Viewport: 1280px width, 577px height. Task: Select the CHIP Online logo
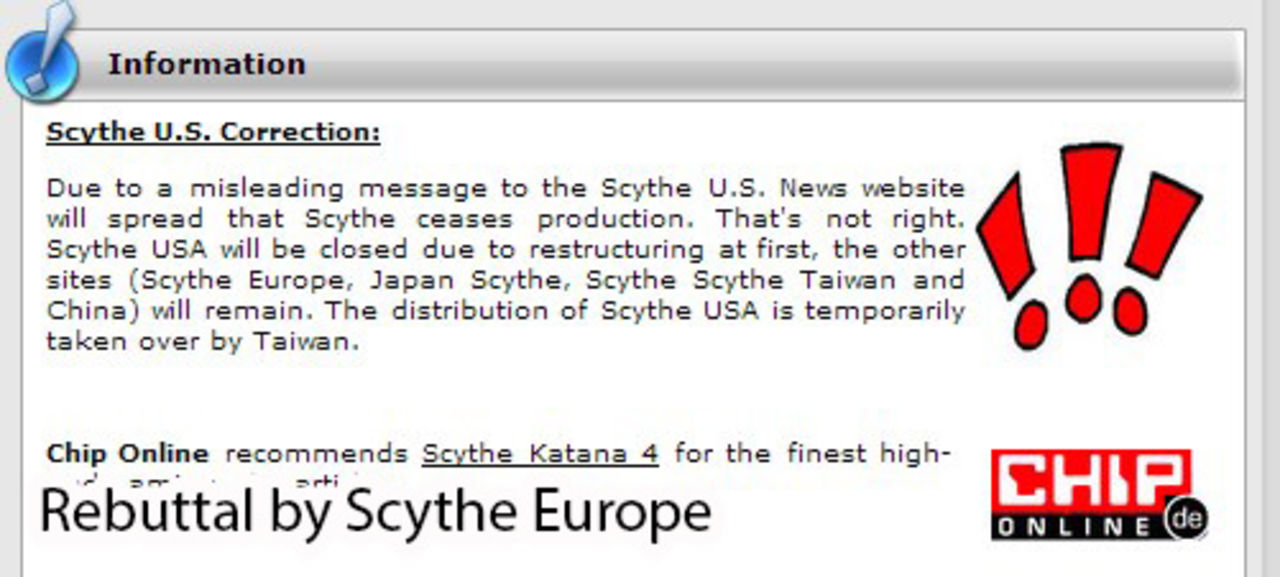pyautogui.click(x=1092, y=490)
